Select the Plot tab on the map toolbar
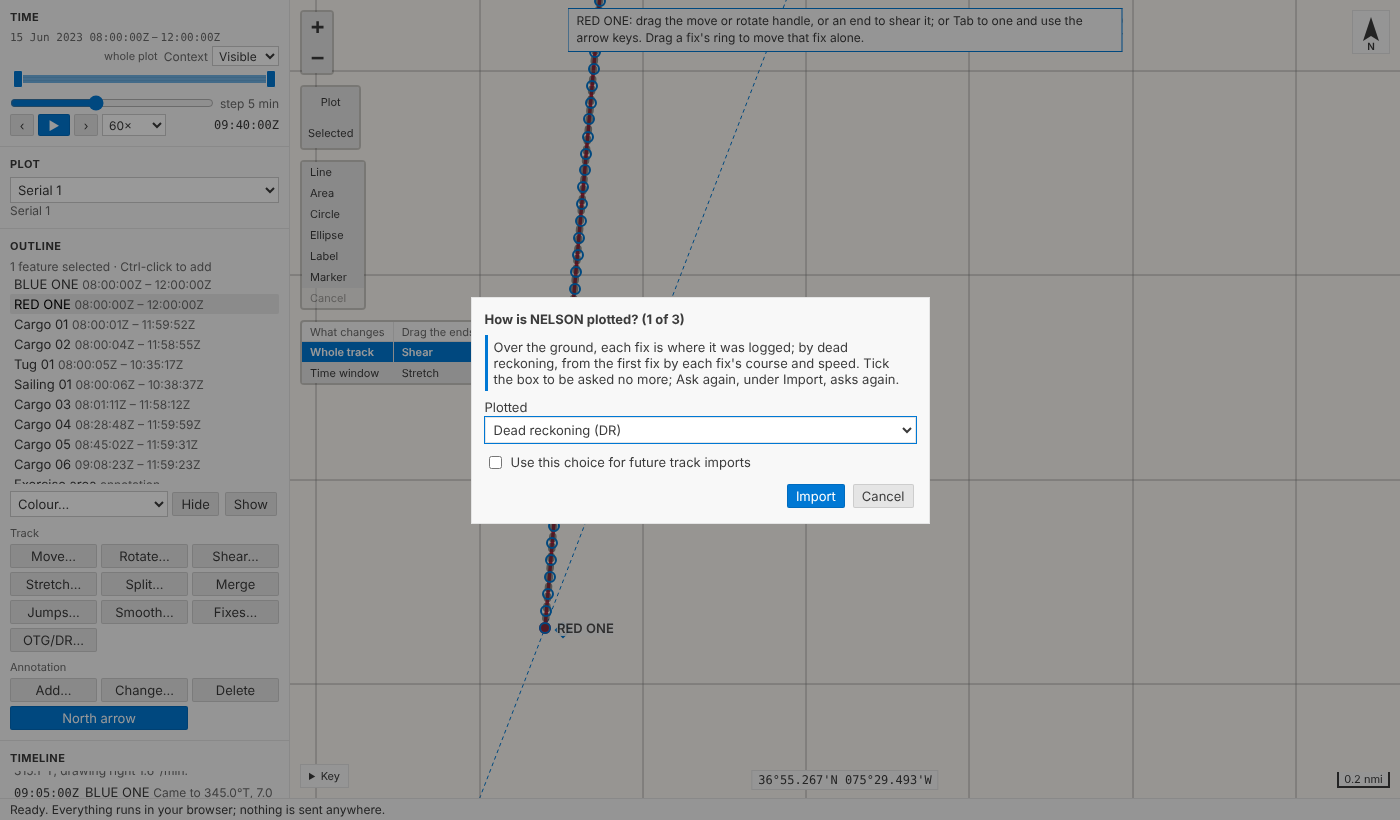The width and height of the screenshot is (1400, 820). pyautogui.click(x=331, y=102)
